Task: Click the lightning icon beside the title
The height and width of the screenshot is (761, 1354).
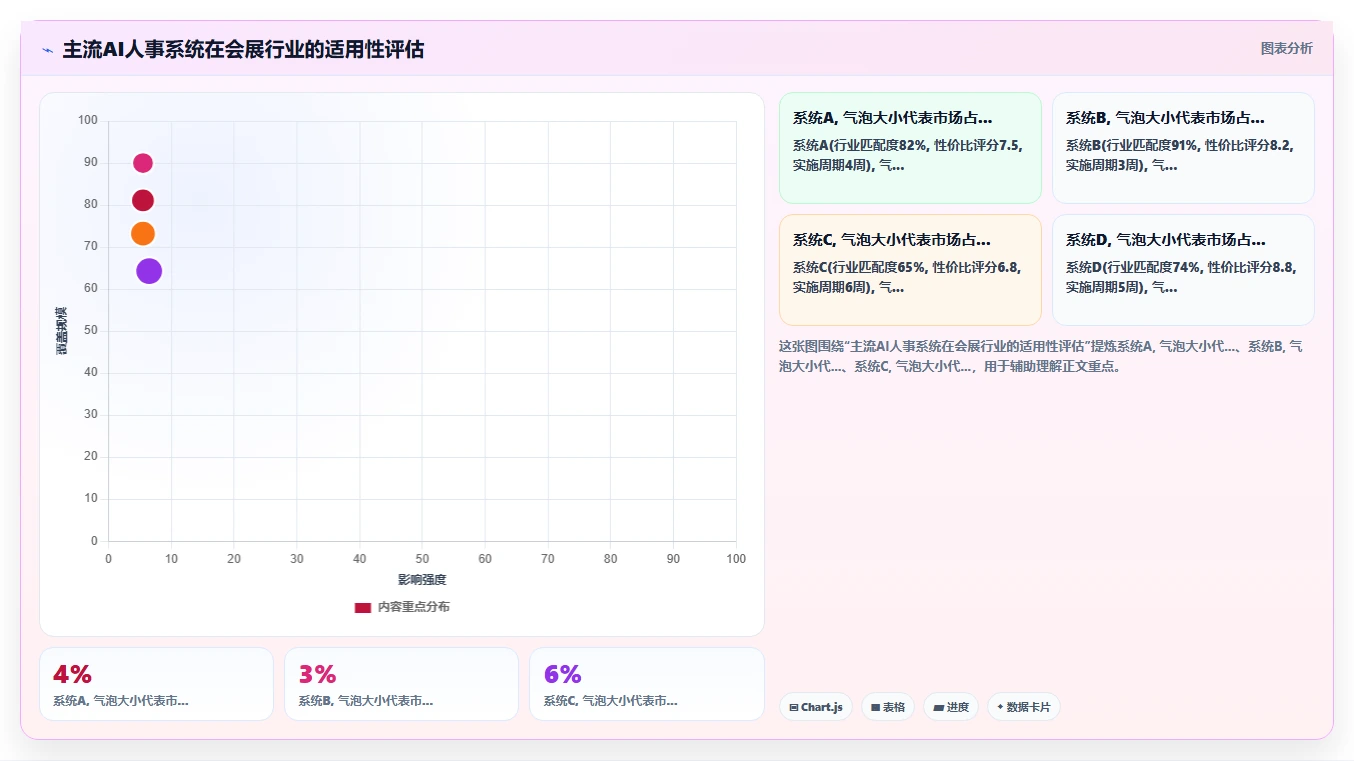Action: [x=47, y=50]
